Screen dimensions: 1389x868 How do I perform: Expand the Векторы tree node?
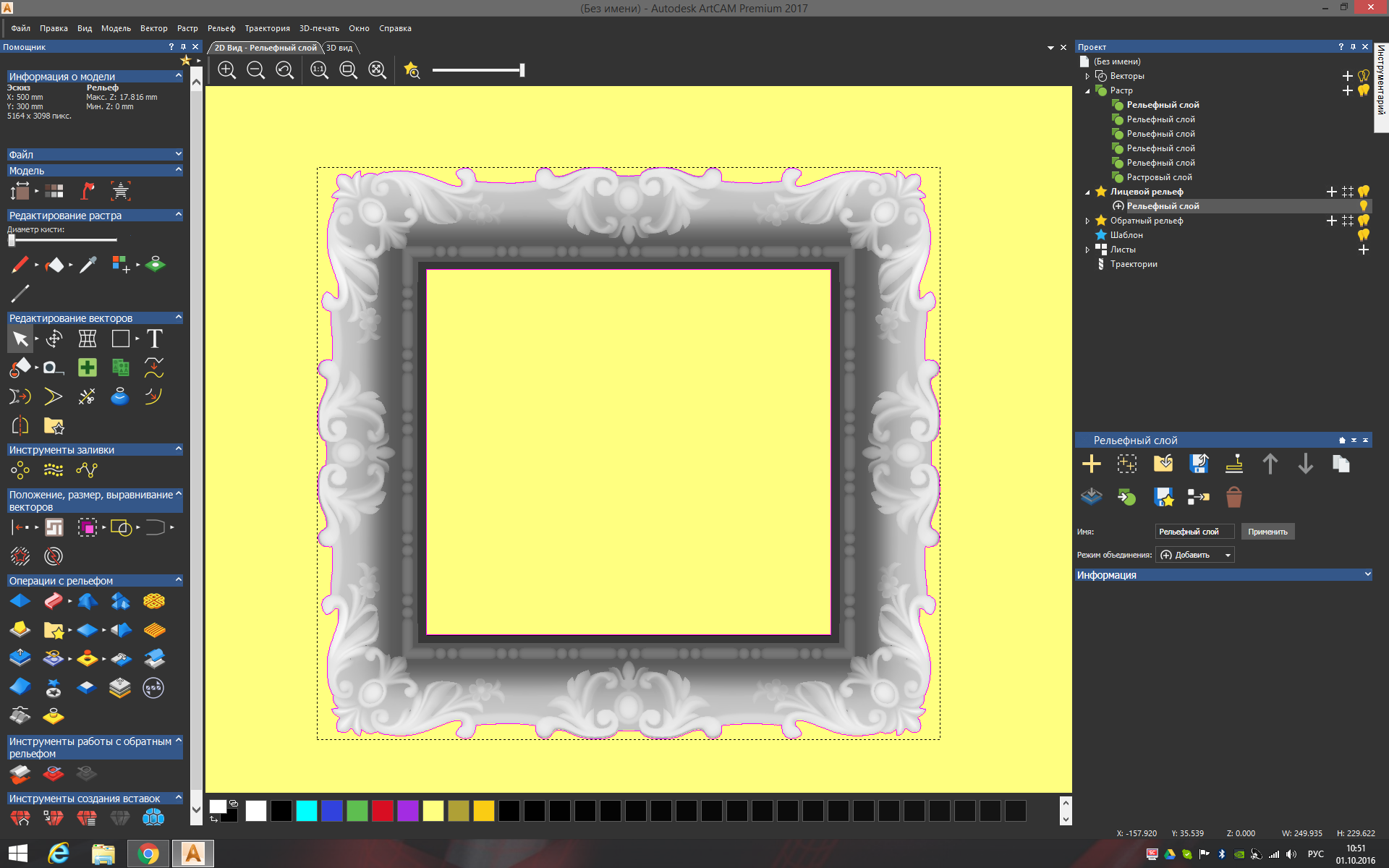tap(1087, 76)
